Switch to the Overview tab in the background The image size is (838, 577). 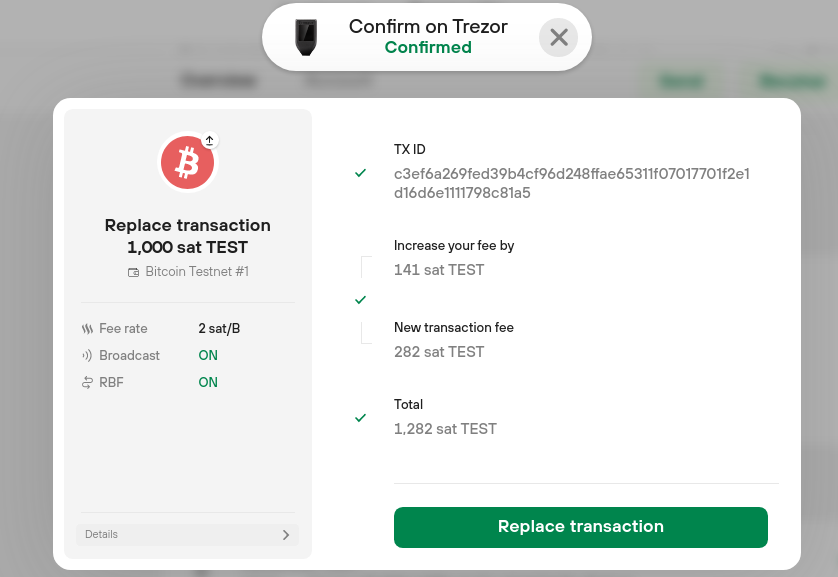click(x=218, y=80)
